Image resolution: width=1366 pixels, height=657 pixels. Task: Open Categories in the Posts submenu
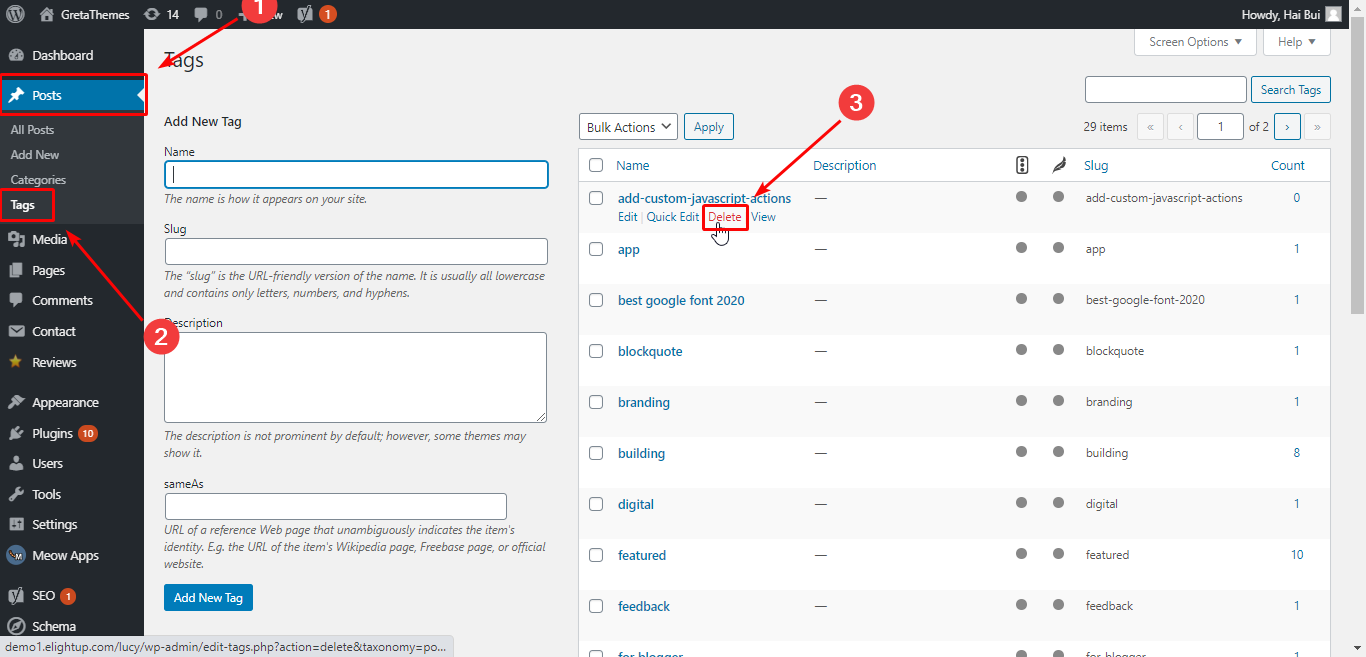coord(38,180)
